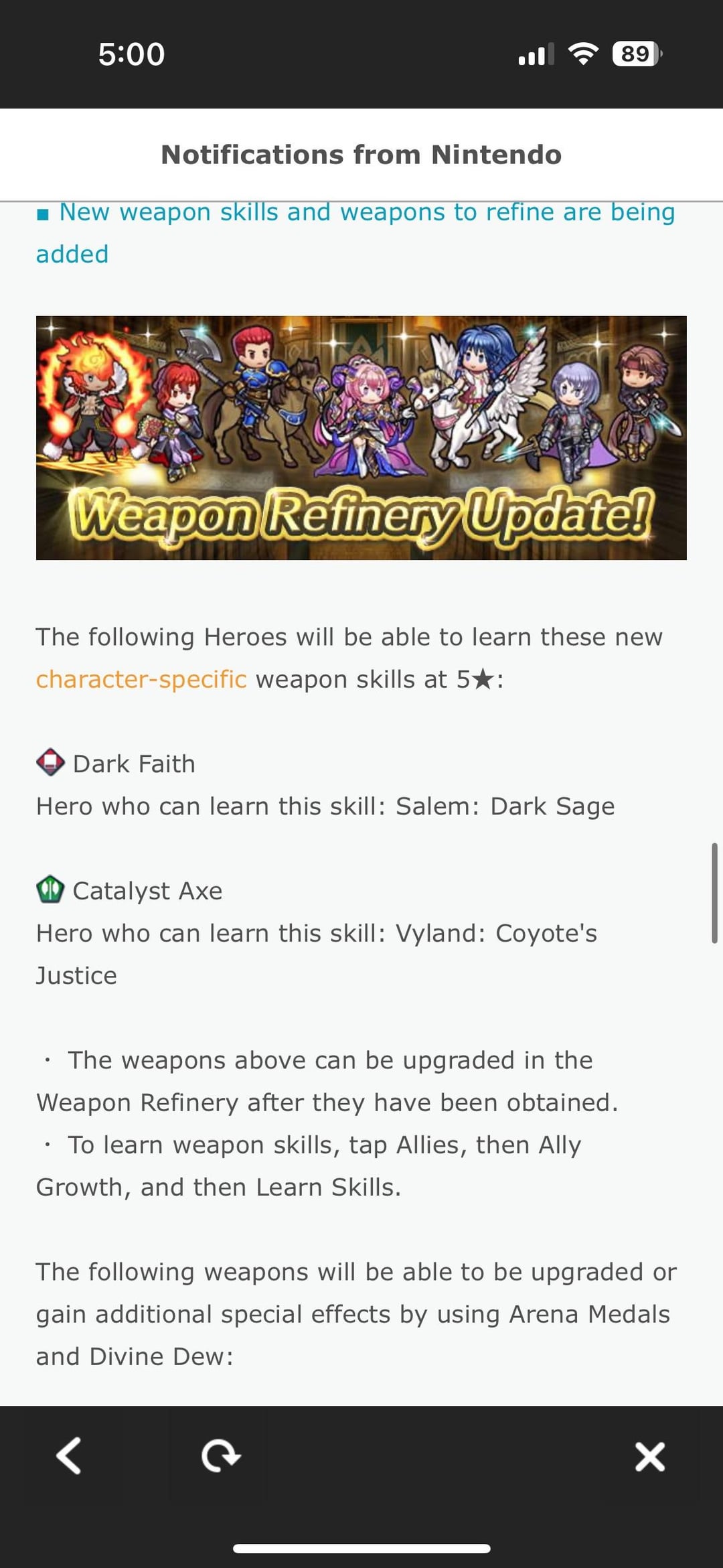This screenshot has height=1568, width=723.
Task: Tap the Salem: Dark Sage hero text
Action: 505,806
